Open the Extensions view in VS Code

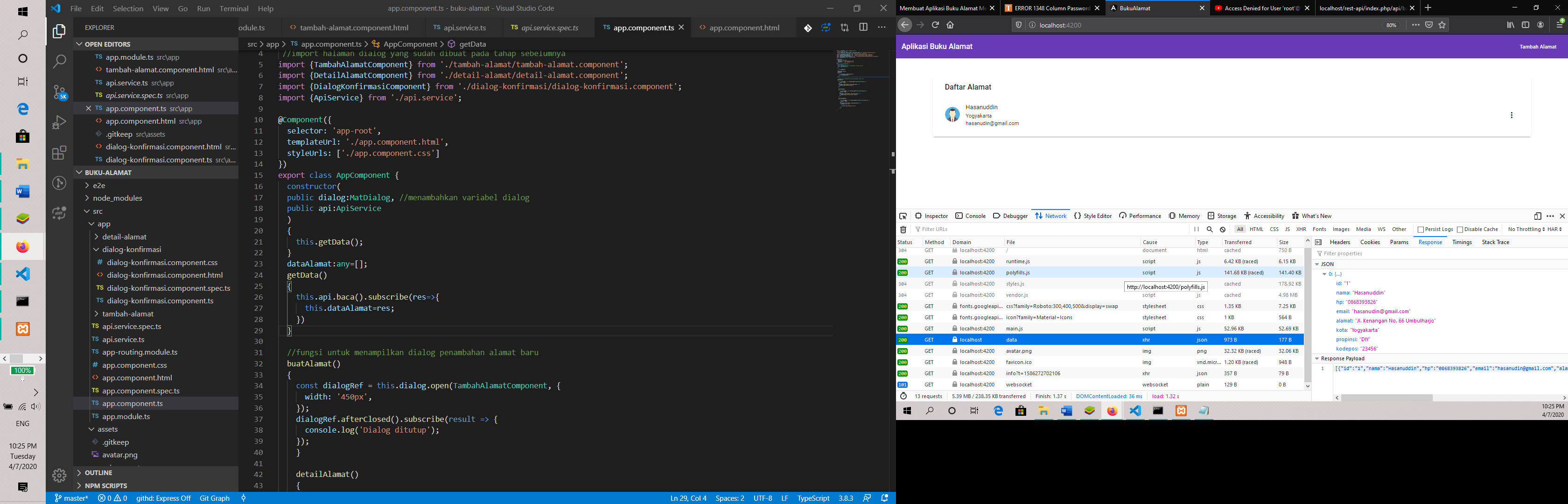point(59,153)
